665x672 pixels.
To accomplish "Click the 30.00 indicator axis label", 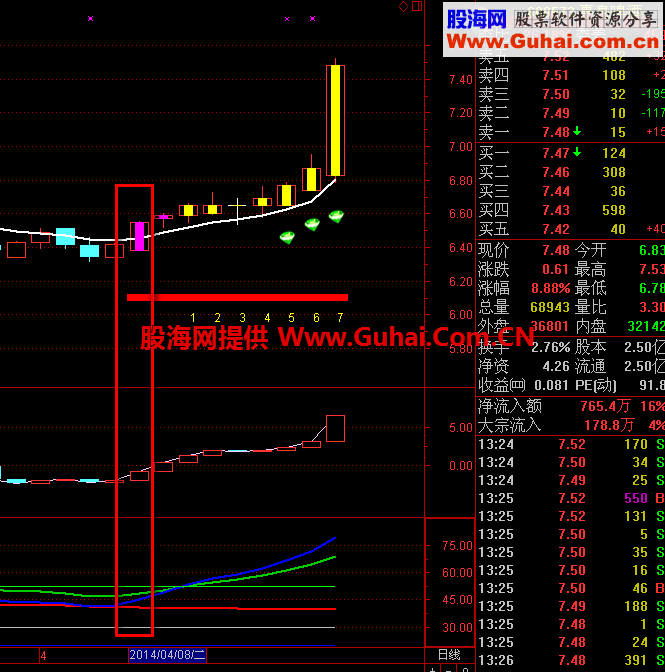I will click(x=457, y=627).
